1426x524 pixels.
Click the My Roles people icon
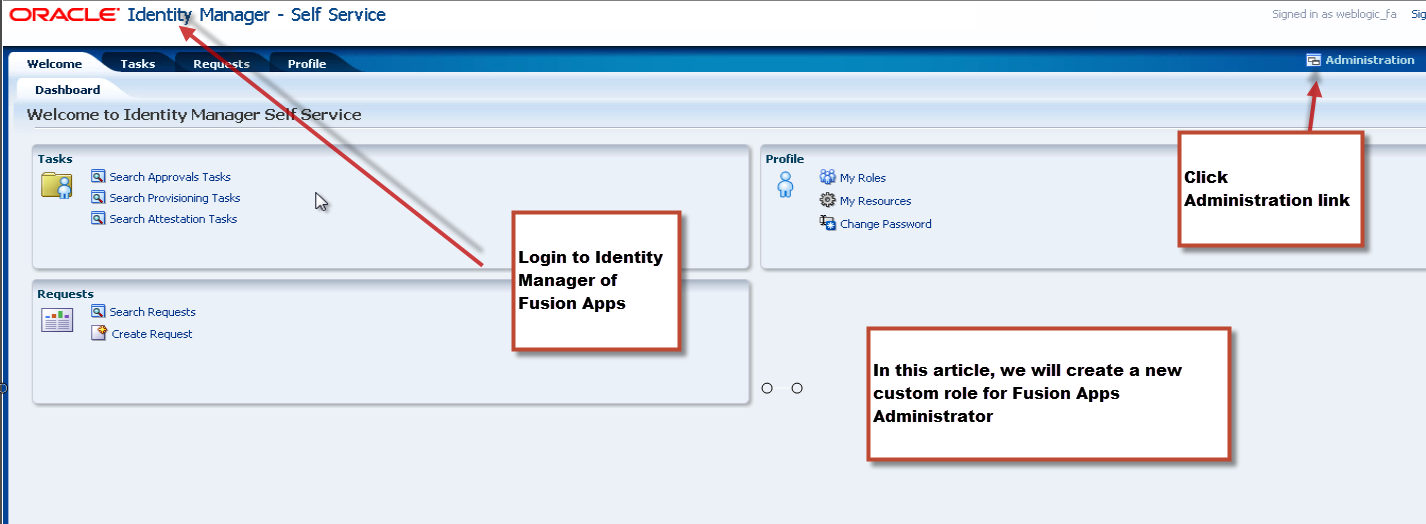tap(827, 177)
